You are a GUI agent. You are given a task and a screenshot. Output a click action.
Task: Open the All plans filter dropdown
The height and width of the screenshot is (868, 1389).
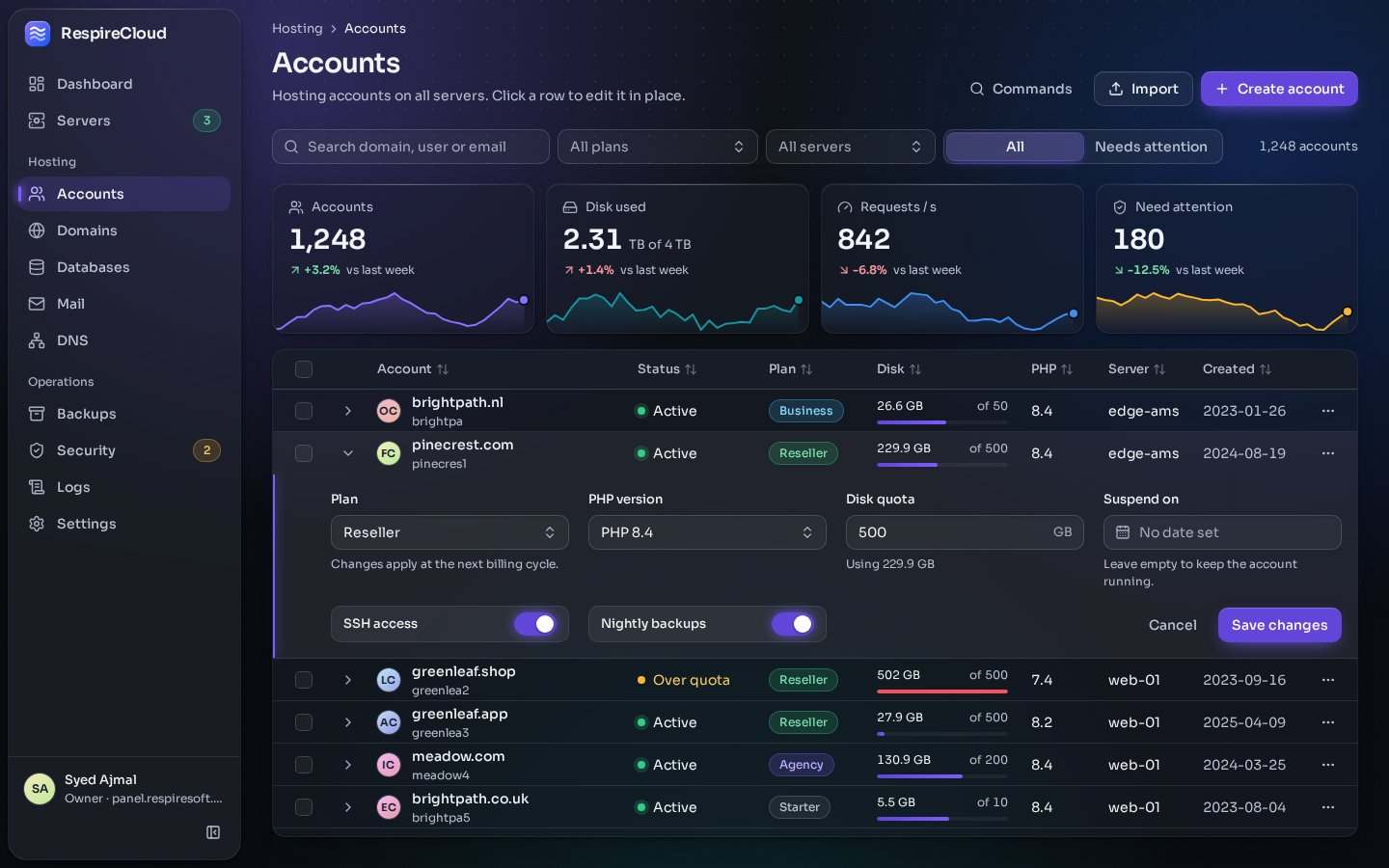pyautogui.click(x=658, y=147)
